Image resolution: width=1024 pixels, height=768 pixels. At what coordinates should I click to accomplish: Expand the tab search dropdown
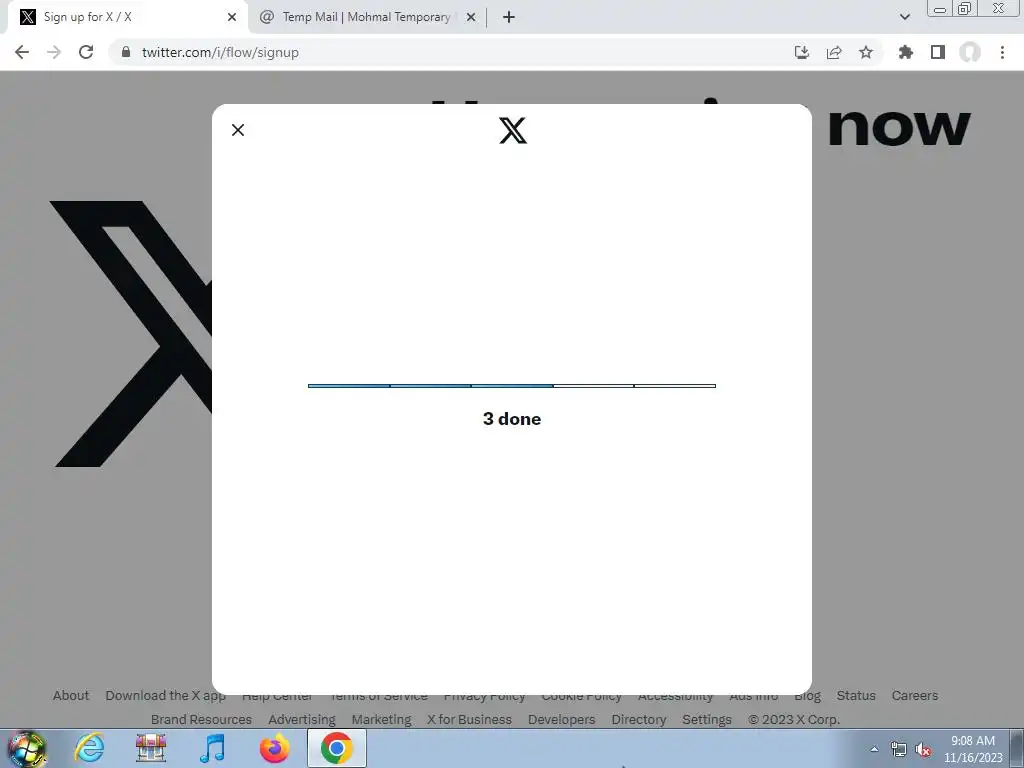tap(904, 17)
